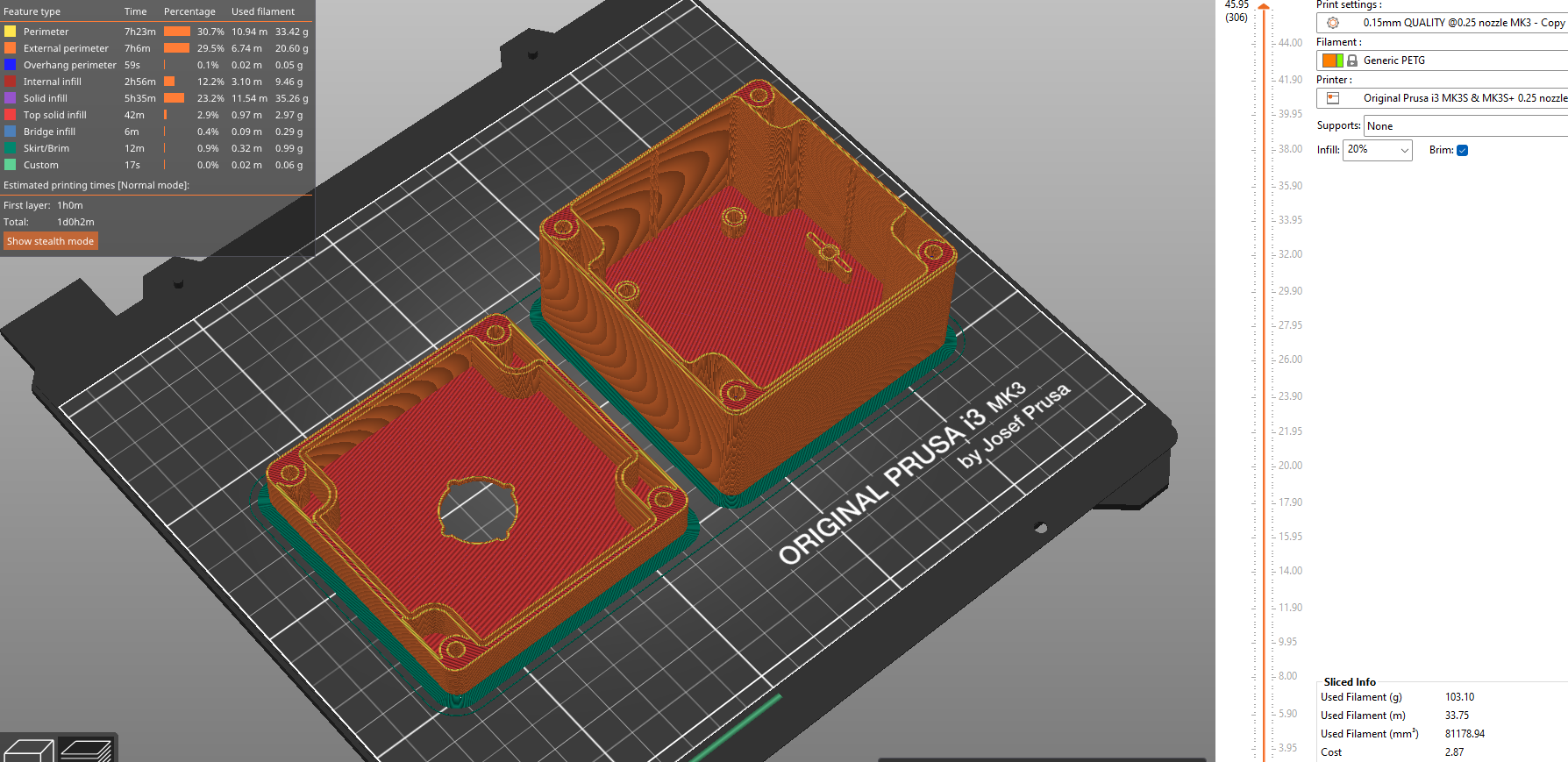The height and width of the screenshot is (762, 1568).
Task: Switch to the sliced layers preview view
Action: [x=86, y=750]
